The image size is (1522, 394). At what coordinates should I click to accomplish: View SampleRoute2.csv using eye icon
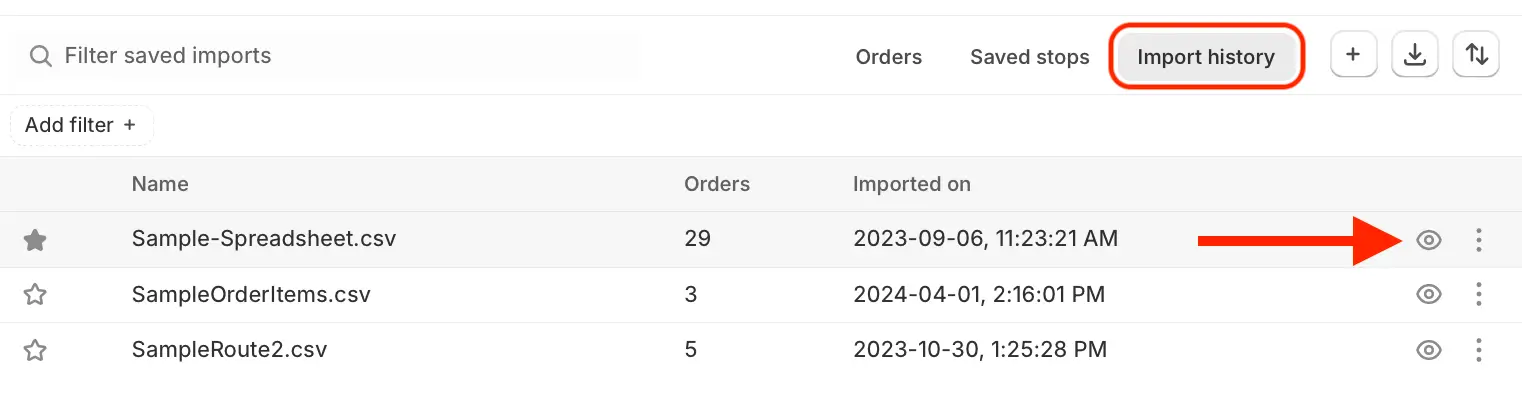point(1429,350)
